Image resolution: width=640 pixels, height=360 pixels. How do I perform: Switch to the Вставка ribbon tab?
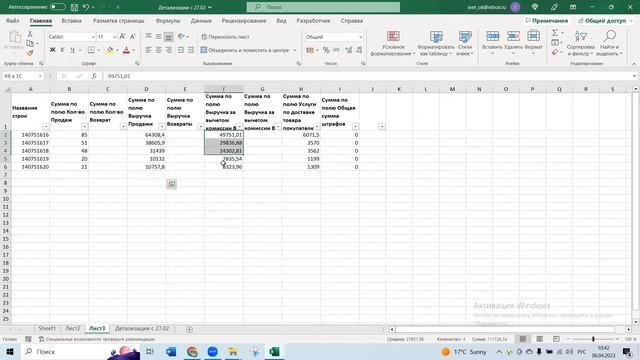(x=71, y=21)
